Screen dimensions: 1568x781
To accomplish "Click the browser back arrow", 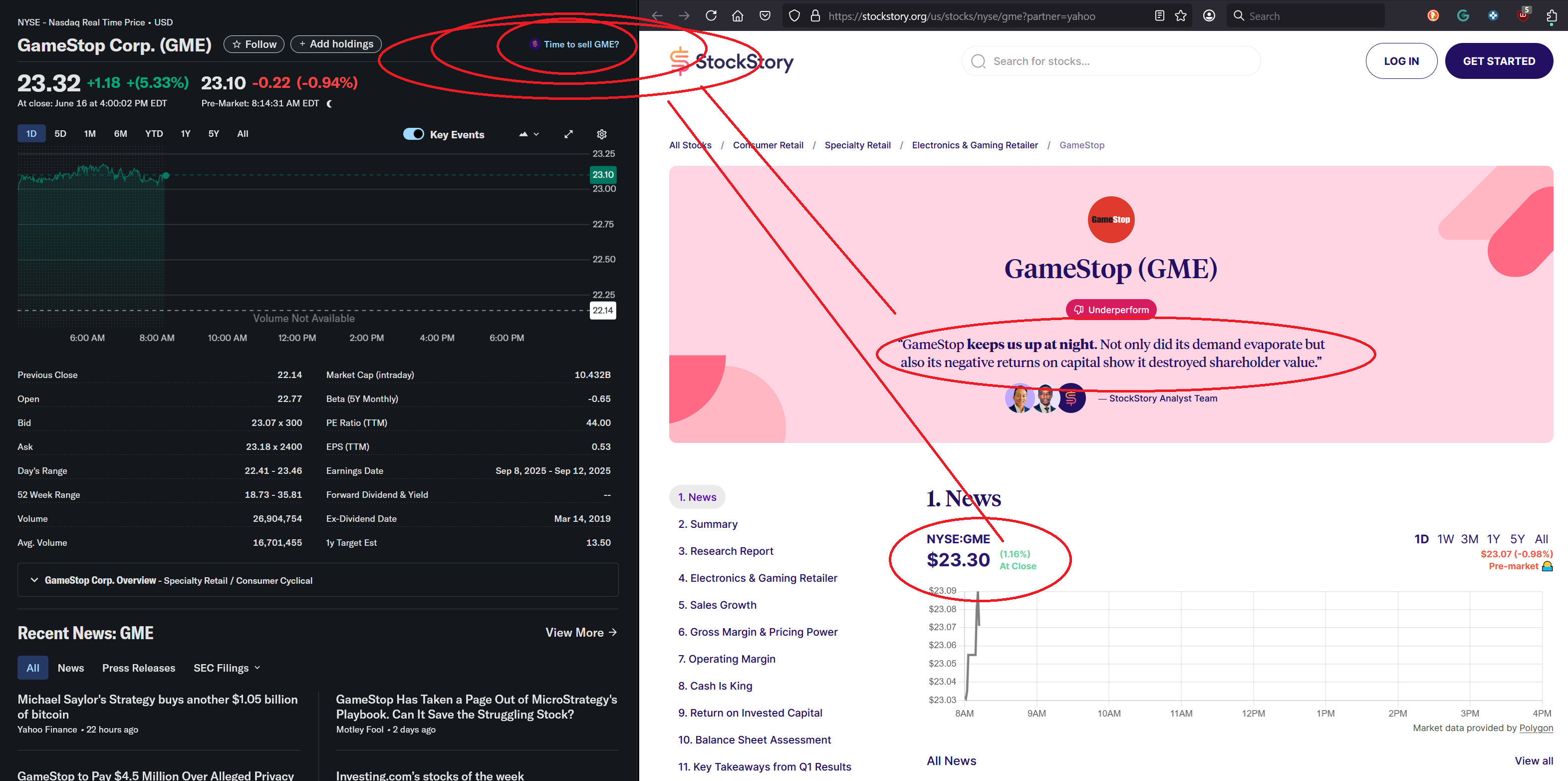I will click(x=657, y=16).
